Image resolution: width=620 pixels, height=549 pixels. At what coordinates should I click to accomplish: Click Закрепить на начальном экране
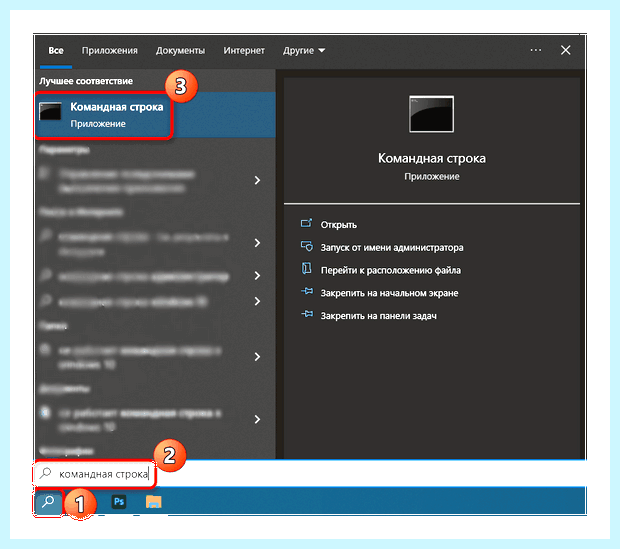[389, 293]
